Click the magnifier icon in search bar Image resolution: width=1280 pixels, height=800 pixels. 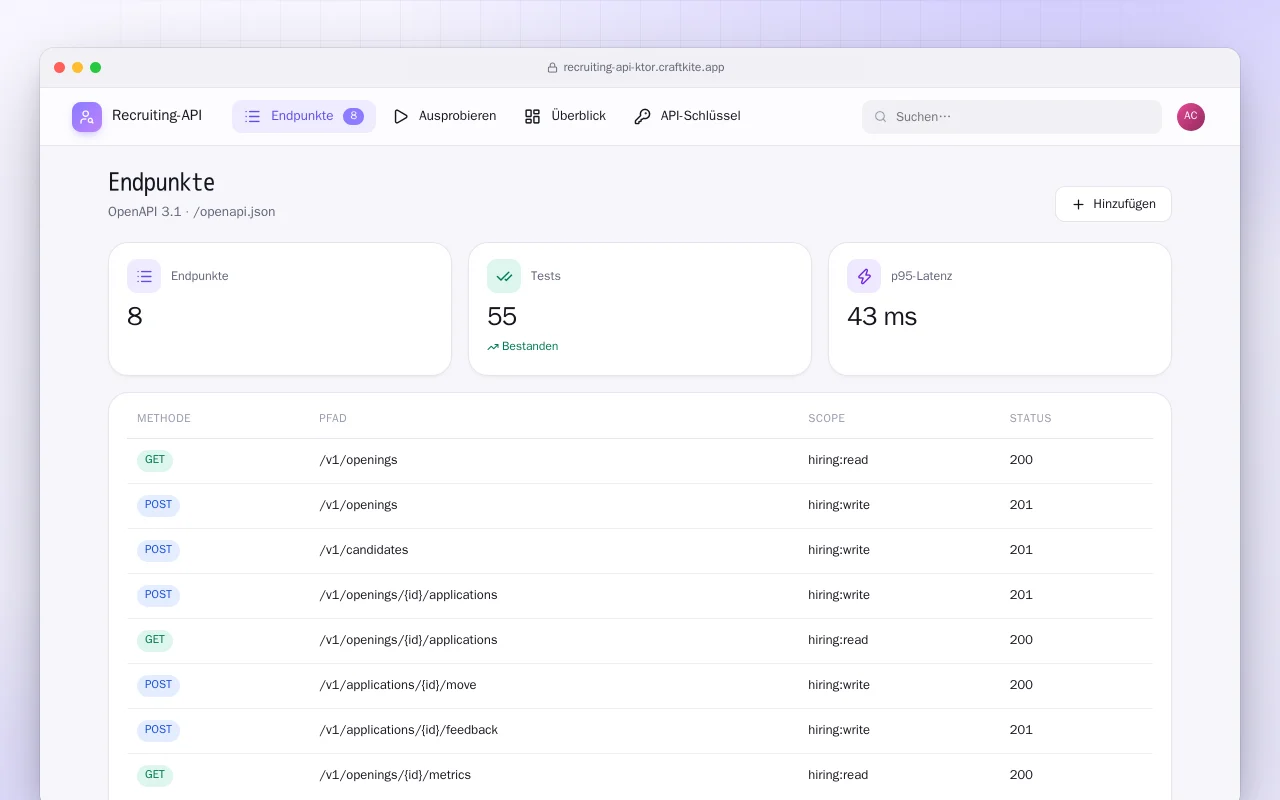pyautogui.click(x=881, y=117)
